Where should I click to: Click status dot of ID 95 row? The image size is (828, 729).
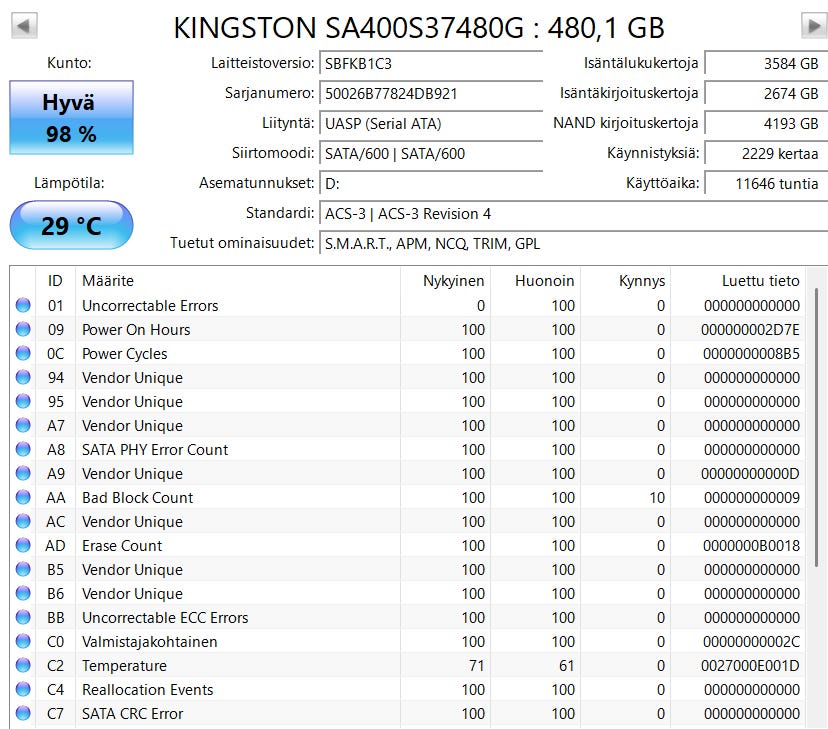[x=23, y=401]
